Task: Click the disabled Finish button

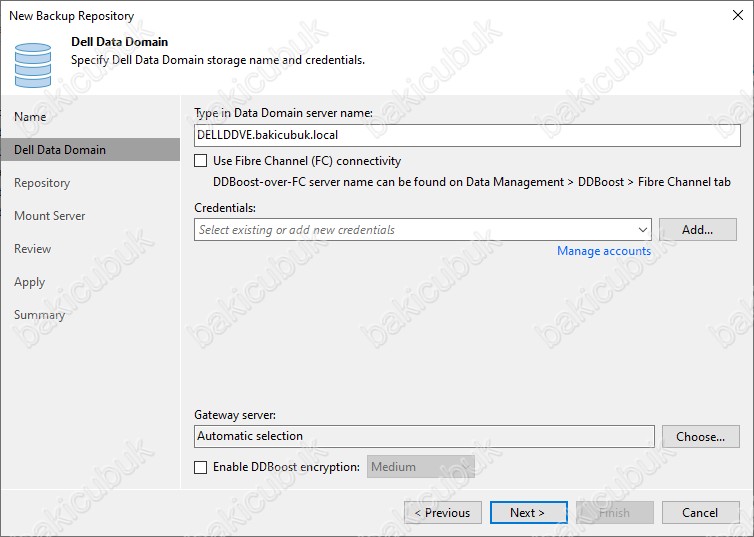Action: pyautogui.click(x=615, y=513)
